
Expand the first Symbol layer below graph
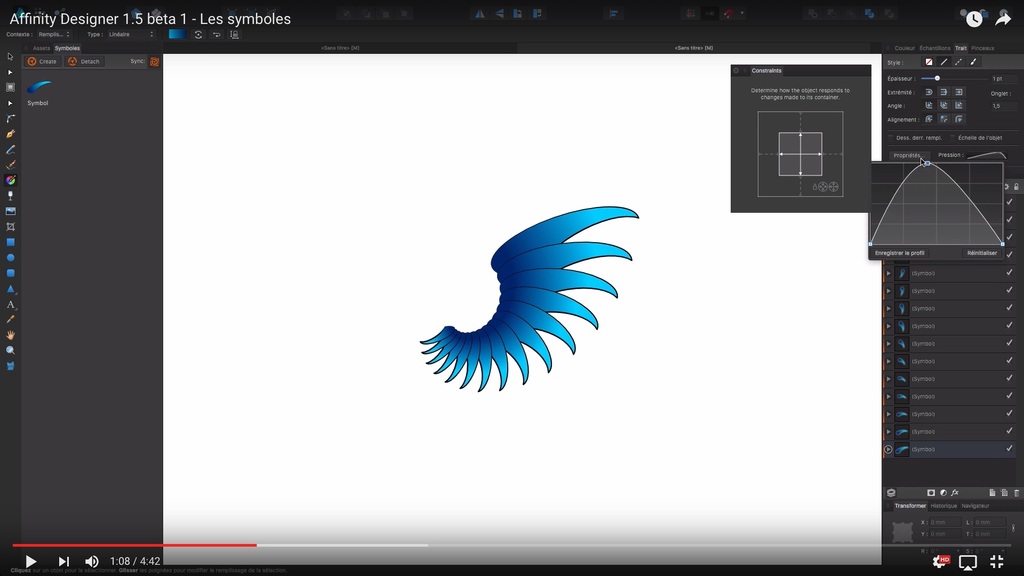888,273
